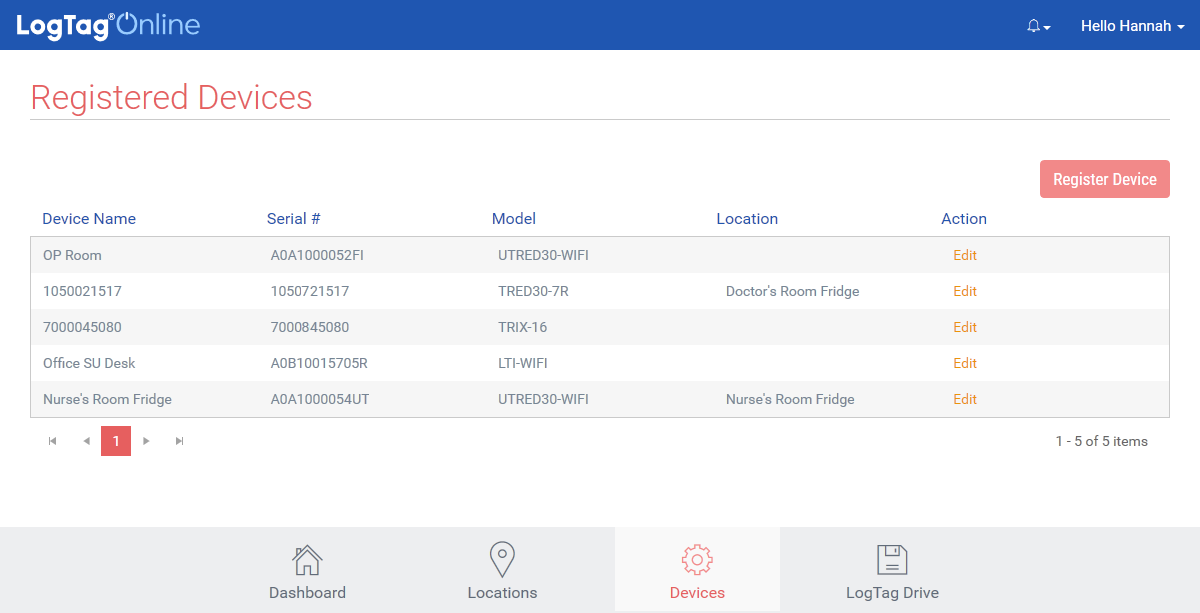Edit the OP Room device
Viewport: 1200px width, 613px height.
964,255
